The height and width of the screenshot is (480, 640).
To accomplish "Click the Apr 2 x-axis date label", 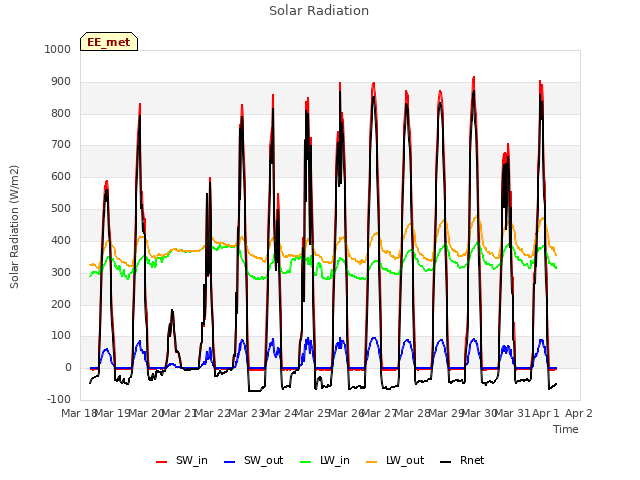I will (579, 413).
